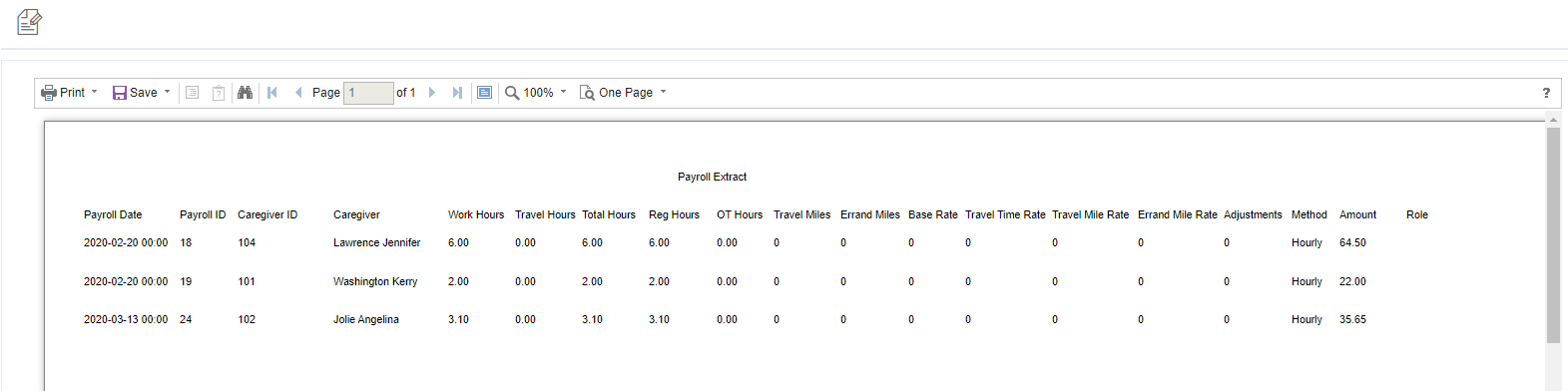Click payroll ID 24
This screenshot has height=391, width=1568.
pyautogui.click(x=186, y=319)
